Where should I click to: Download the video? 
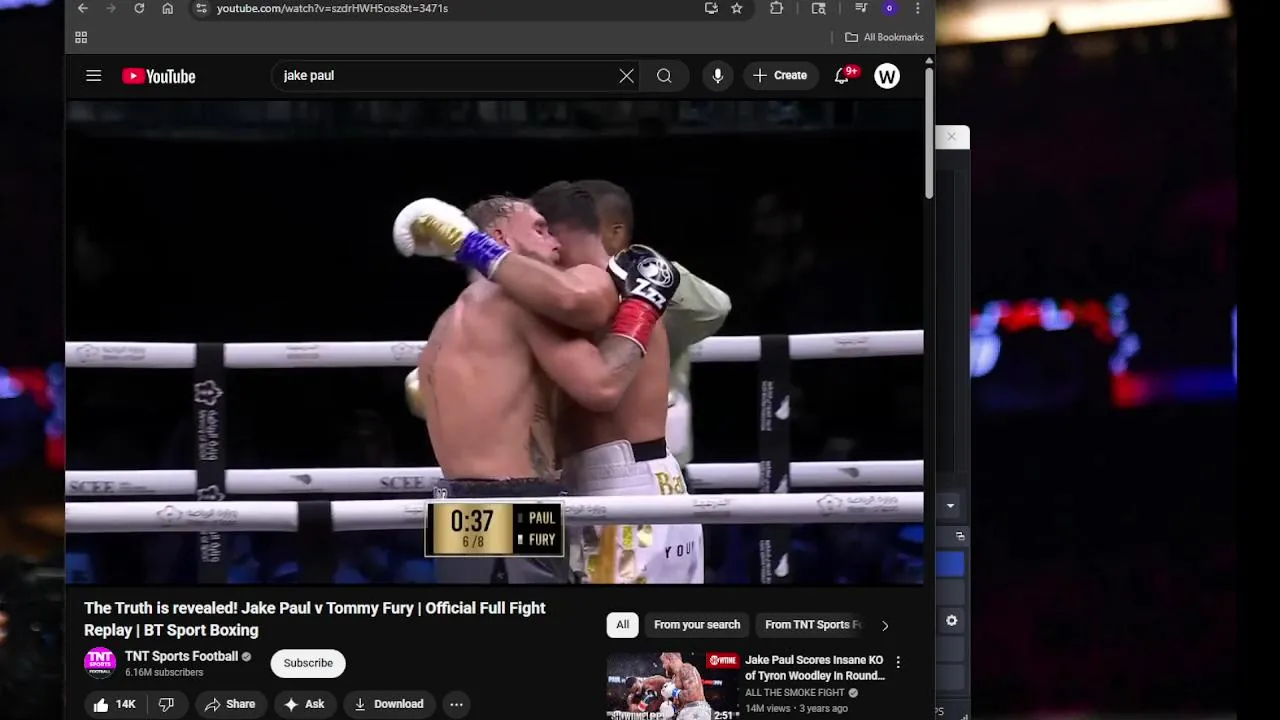(389, 704)
